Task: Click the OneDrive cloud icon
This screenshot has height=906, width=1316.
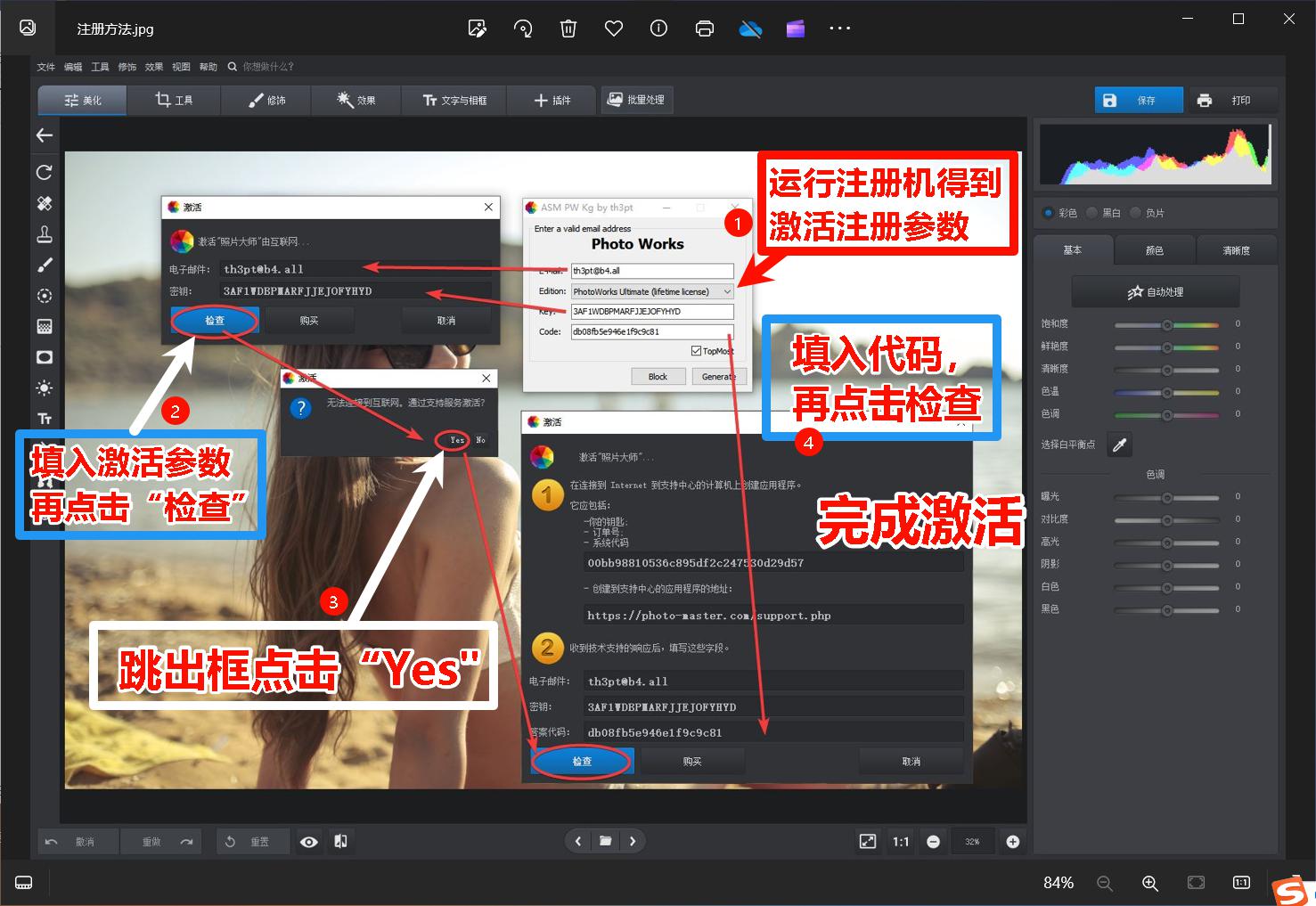Action: tap(750, 29)
